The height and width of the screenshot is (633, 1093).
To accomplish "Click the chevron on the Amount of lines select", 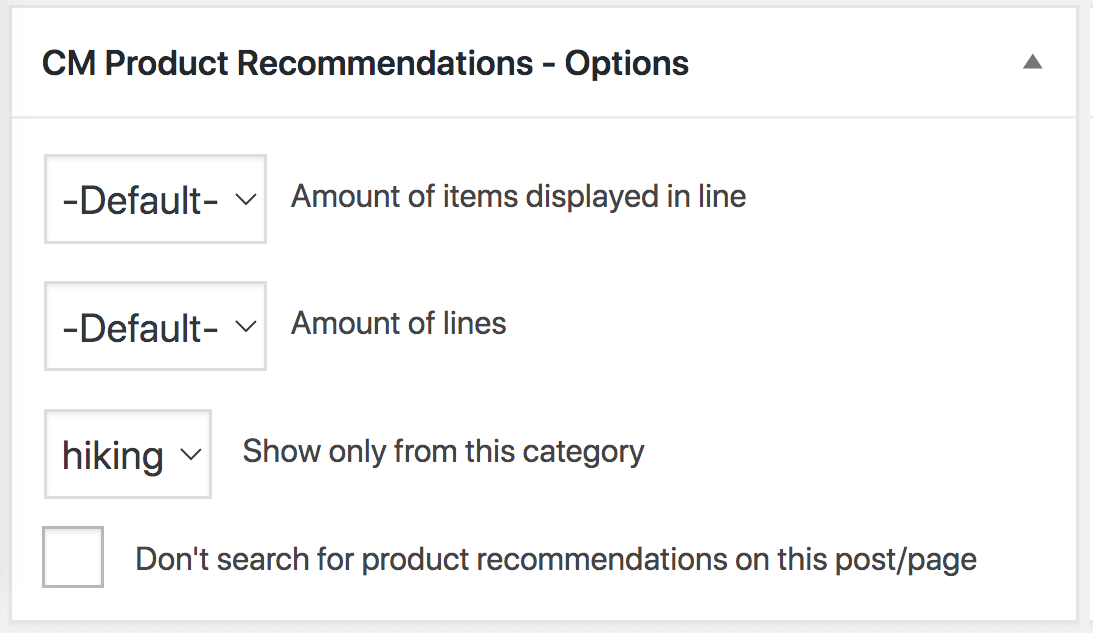I will [x=245, y=327].
